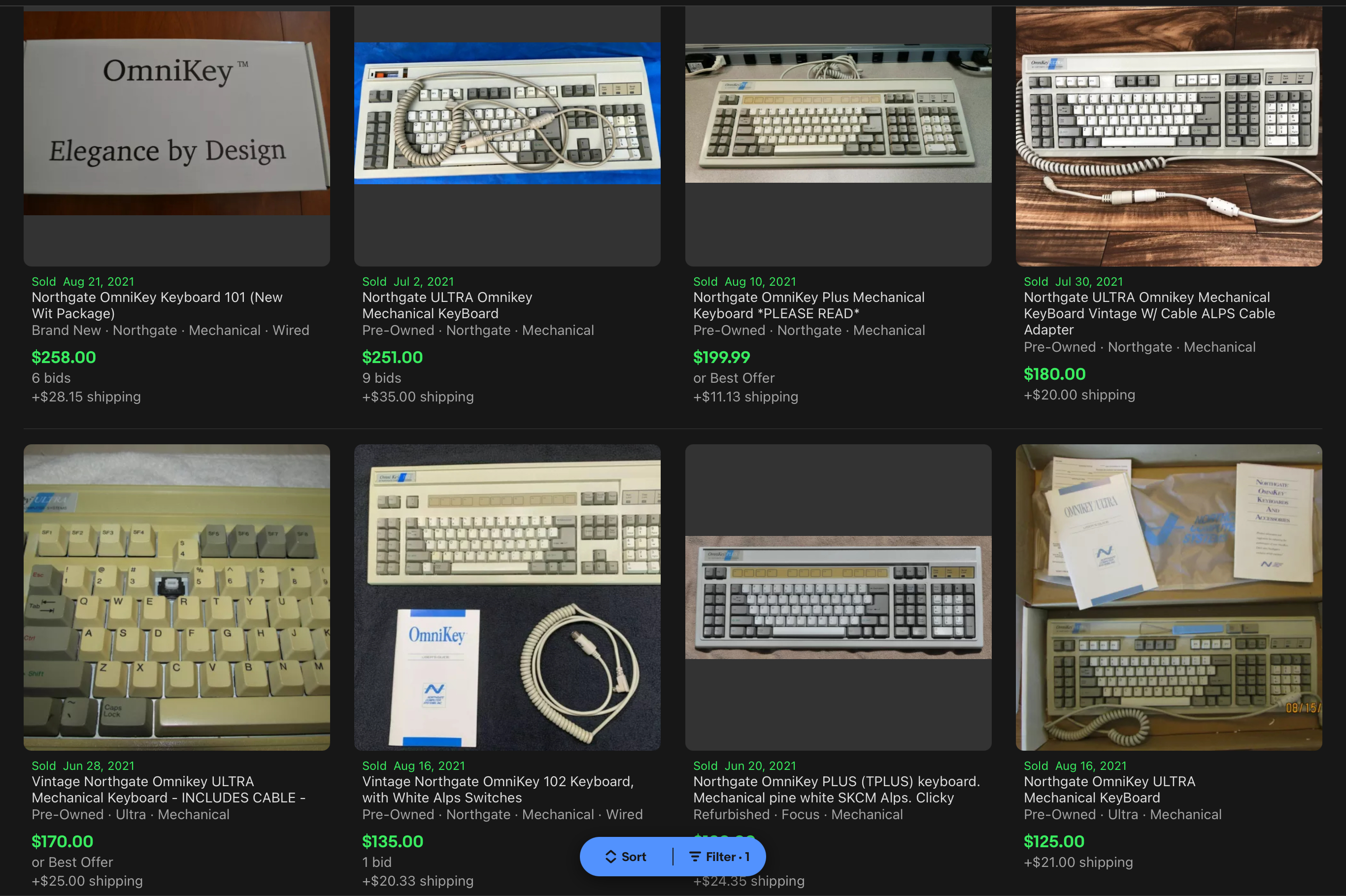The height and width of the screenshot is (896, 1346).
Task: Click the Sort arrows icon
Action: pyautogui.click(x=610, y=857)
